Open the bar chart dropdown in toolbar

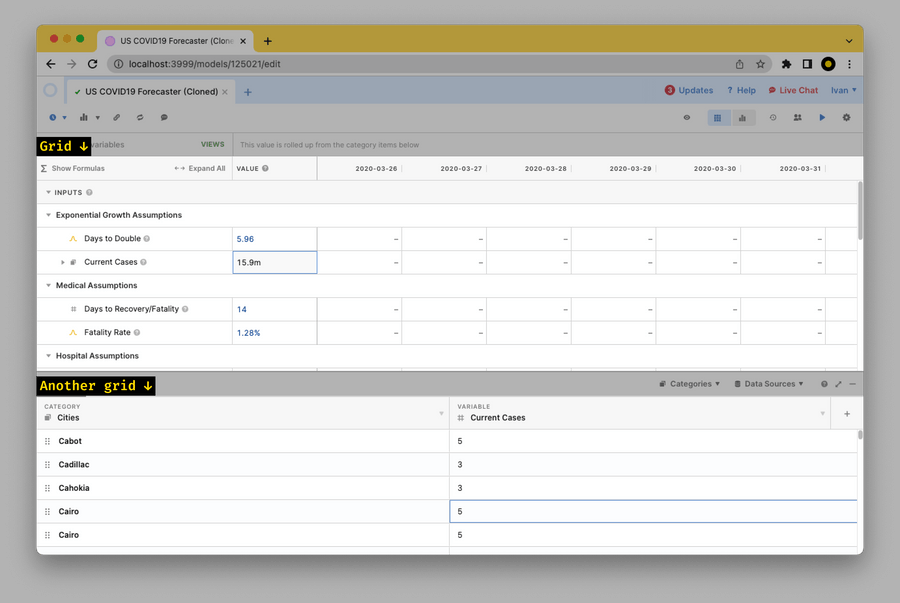[x=89, y=118]
